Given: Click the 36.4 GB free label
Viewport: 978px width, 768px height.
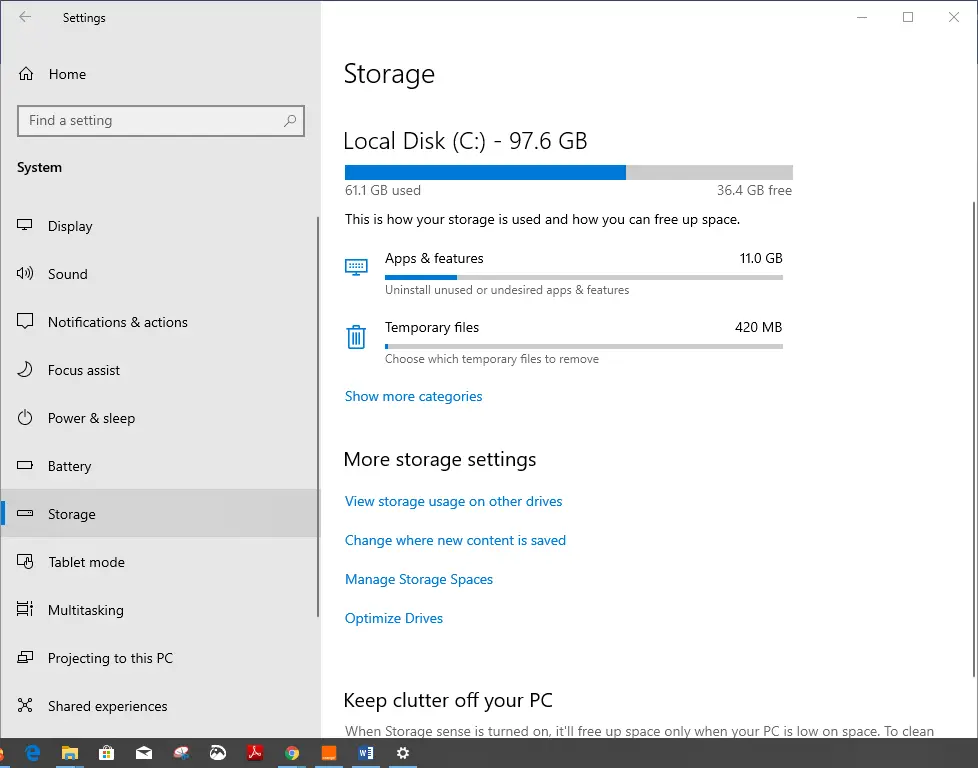Looking at the screenshot, I should 754,190.
